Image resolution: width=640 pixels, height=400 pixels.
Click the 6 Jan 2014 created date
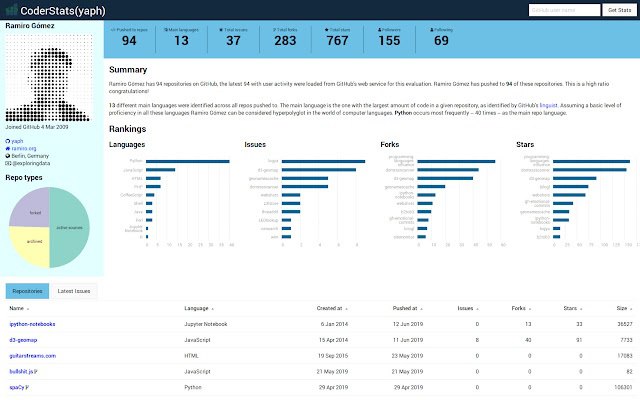coord(334,324)
